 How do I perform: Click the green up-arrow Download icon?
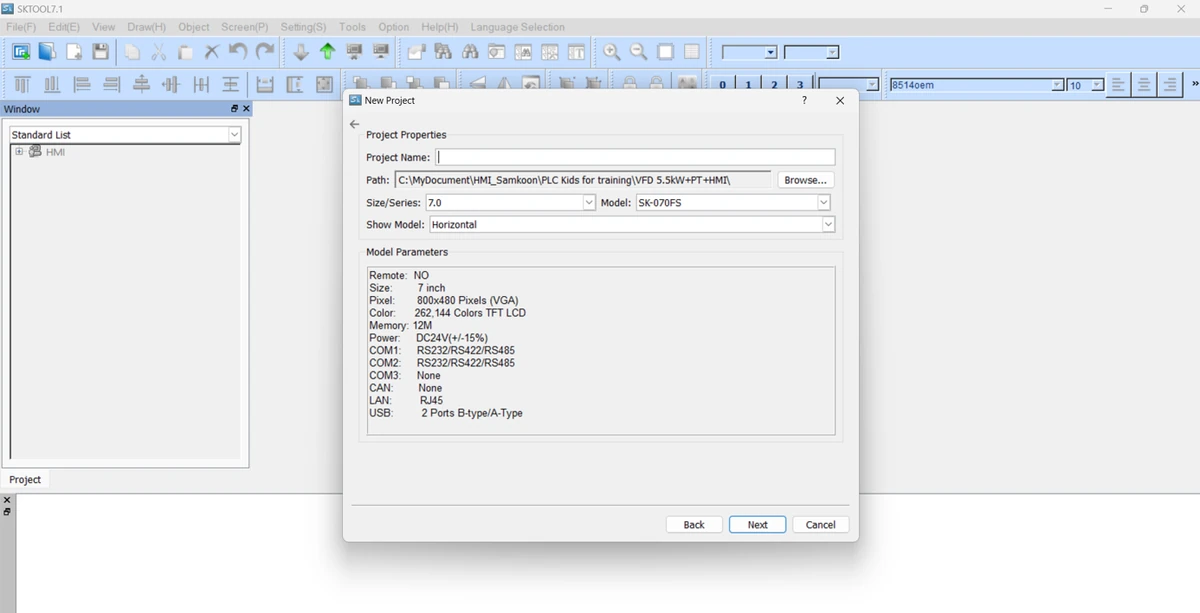(x=327, y=52)
